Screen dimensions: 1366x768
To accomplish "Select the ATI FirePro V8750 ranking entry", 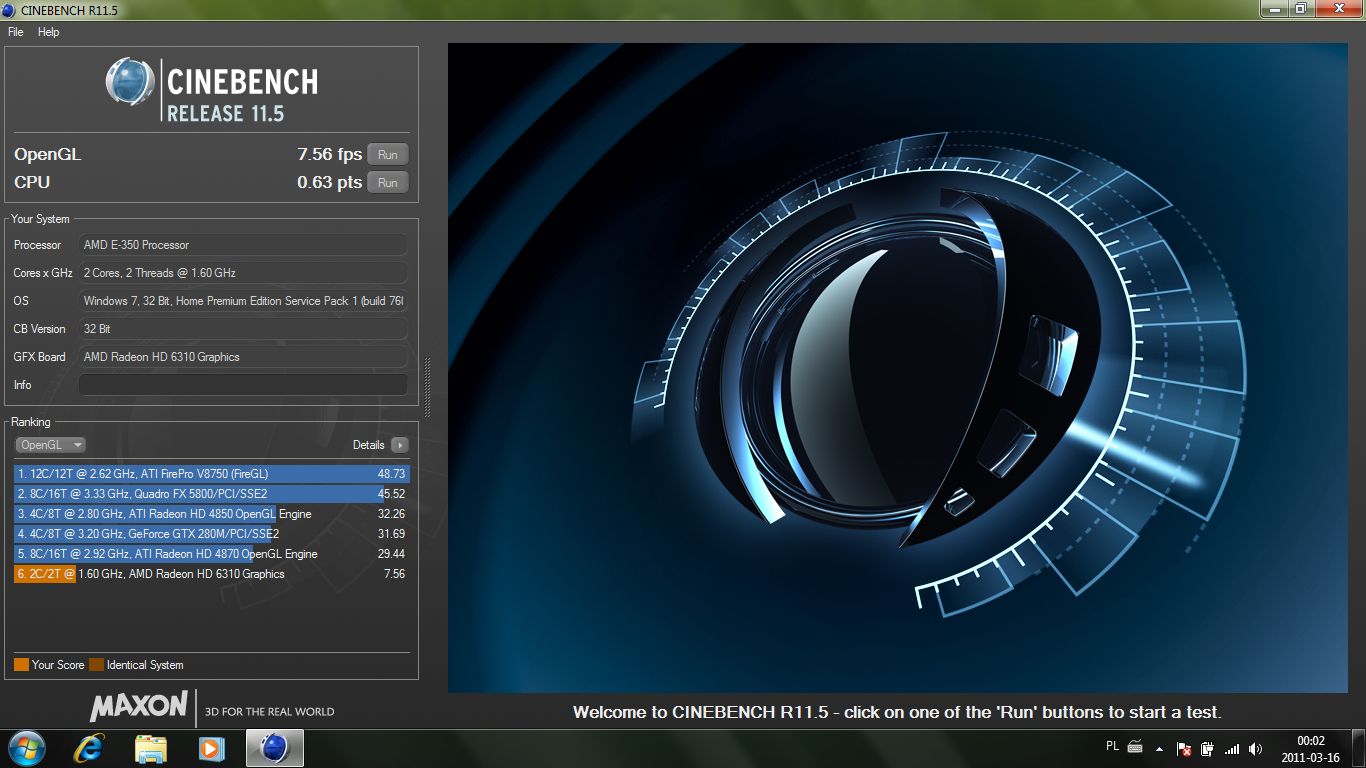I will (x=210, y=474).
